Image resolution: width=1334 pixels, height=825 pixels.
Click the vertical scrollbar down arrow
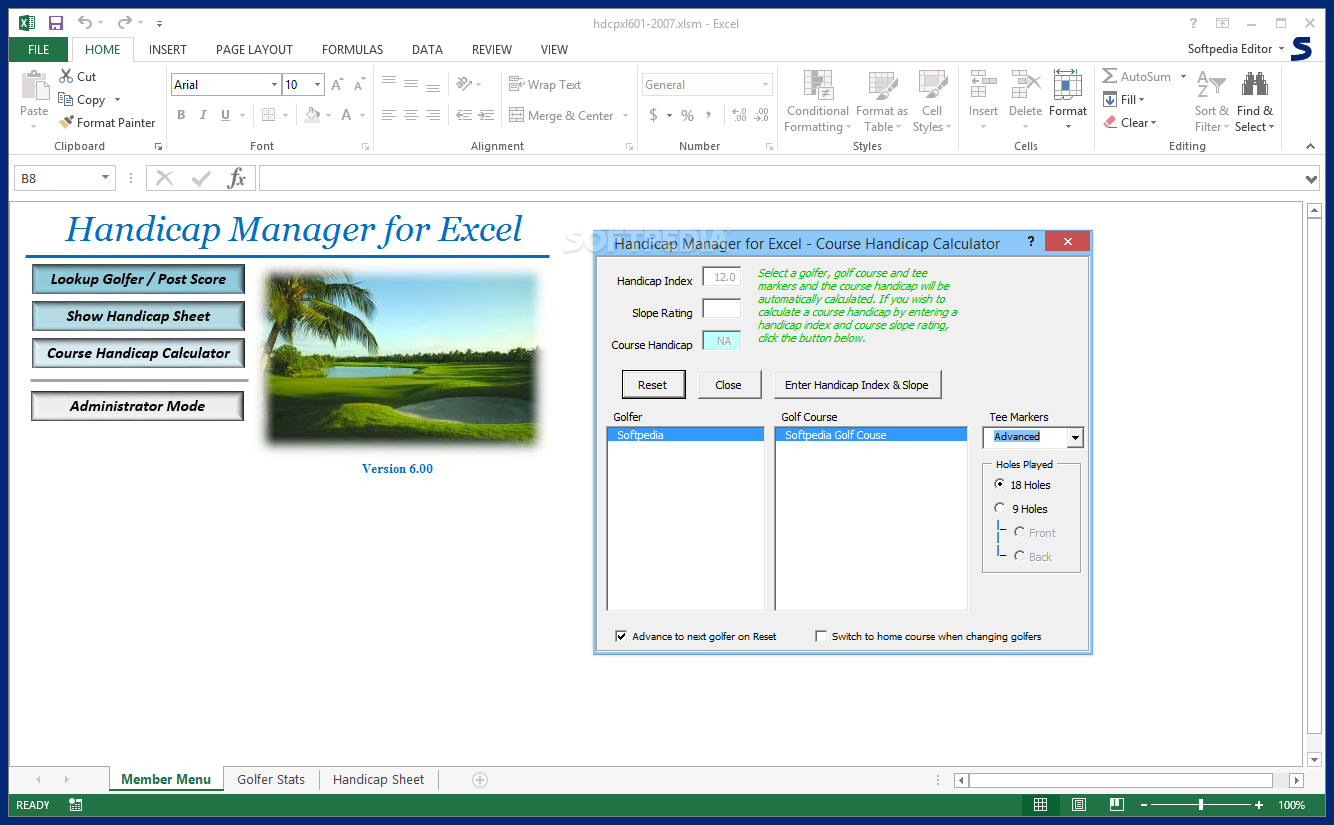[1314, 760]
